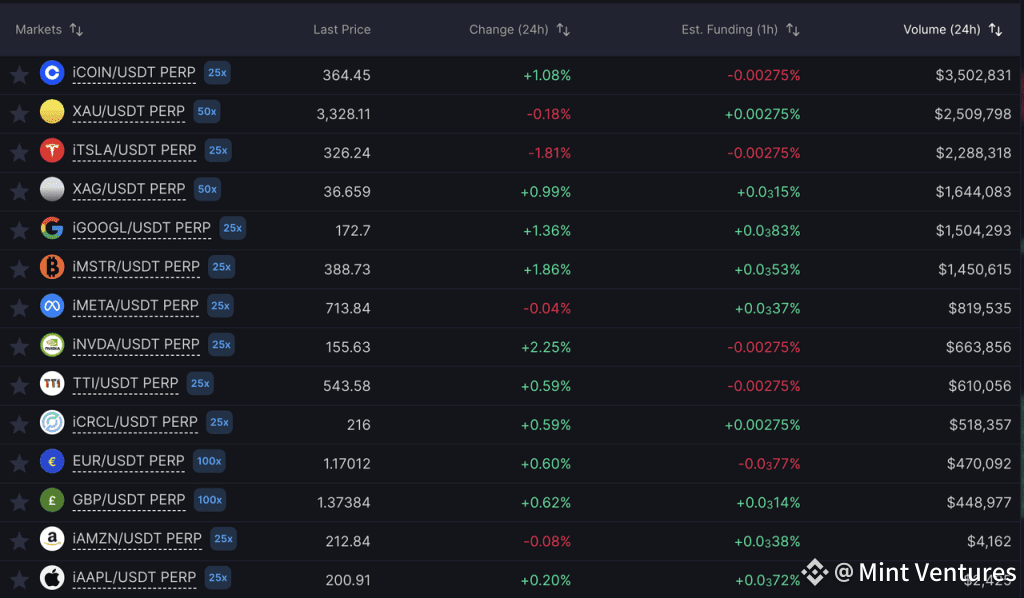Screen dimensions: 1024x598
Task: Click the Apple logo icon
Action: [52, 578]
